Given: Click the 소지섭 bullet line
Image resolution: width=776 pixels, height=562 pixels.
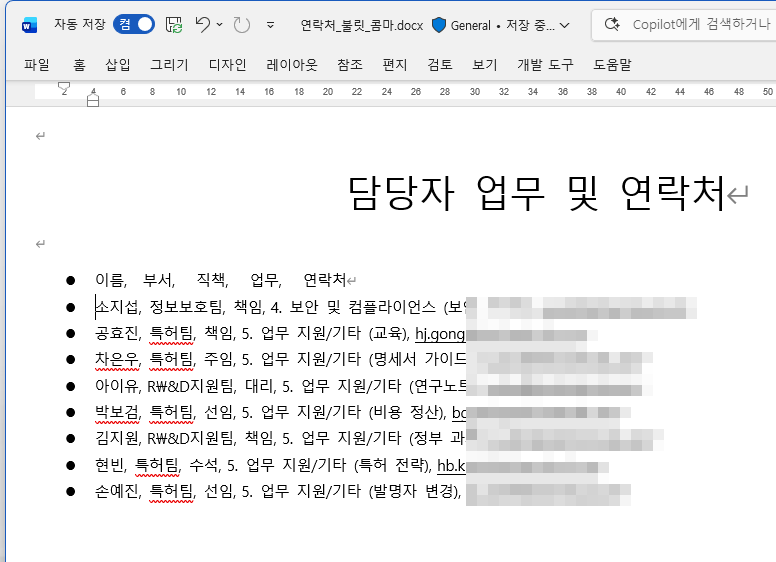Looking at the screenshot, I should pos(280,307).
